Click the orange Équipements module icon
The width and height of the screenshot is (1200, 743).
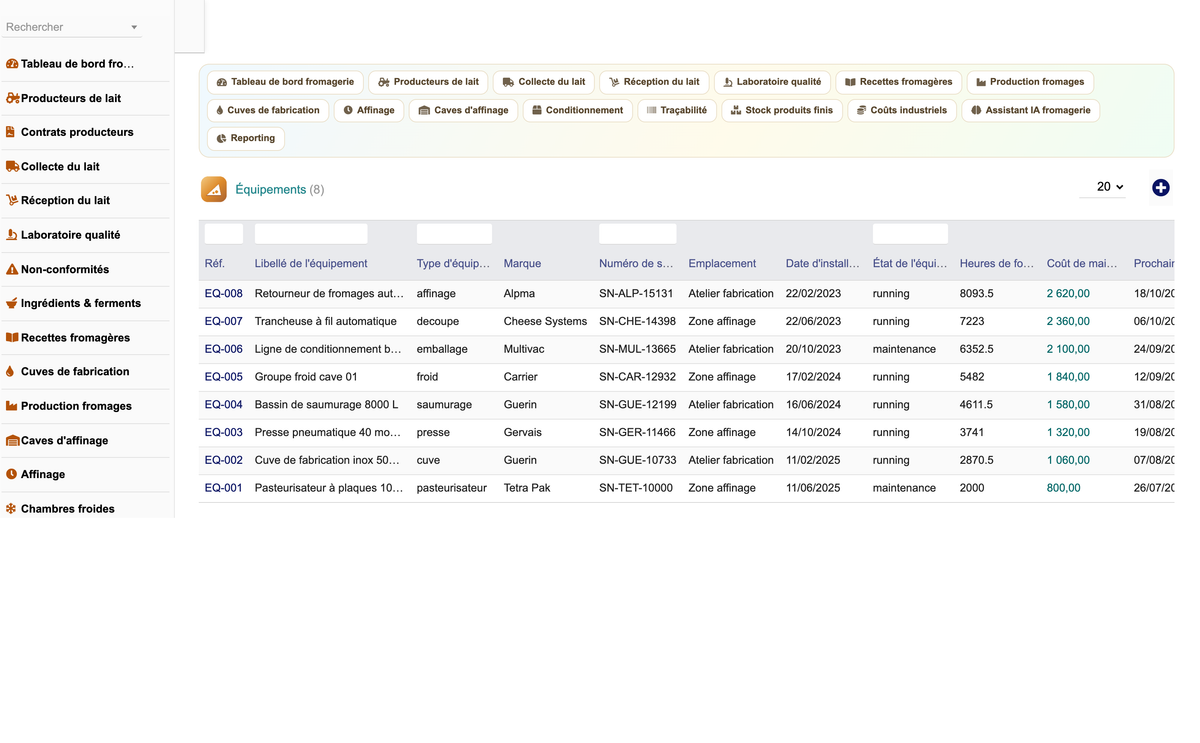[x=214, y=189]
